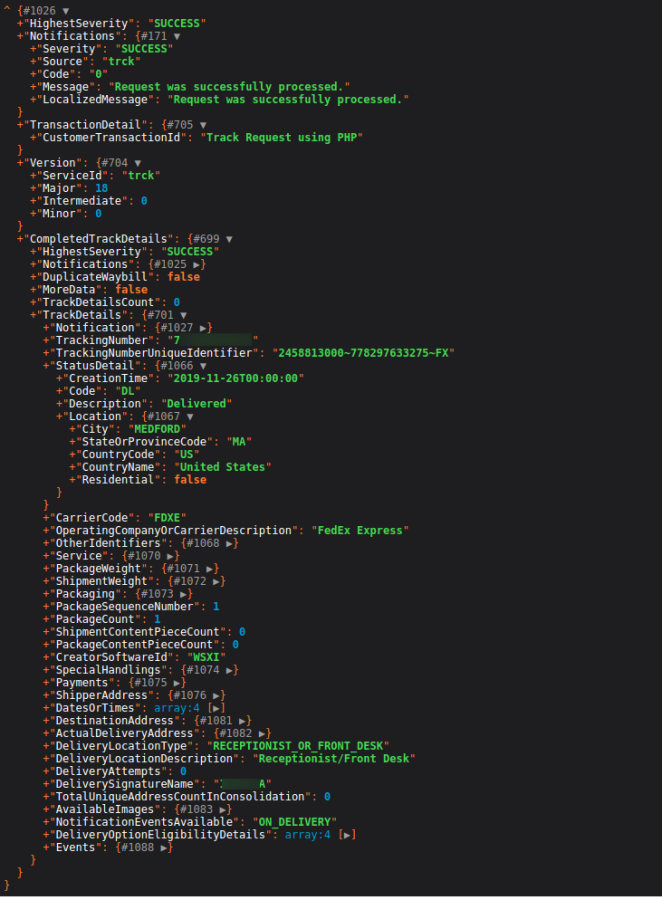Expand the DatesOrTimes array
The height and width of the screenshot is (900, 662).
pyautogui.click(x=217, y=708)
